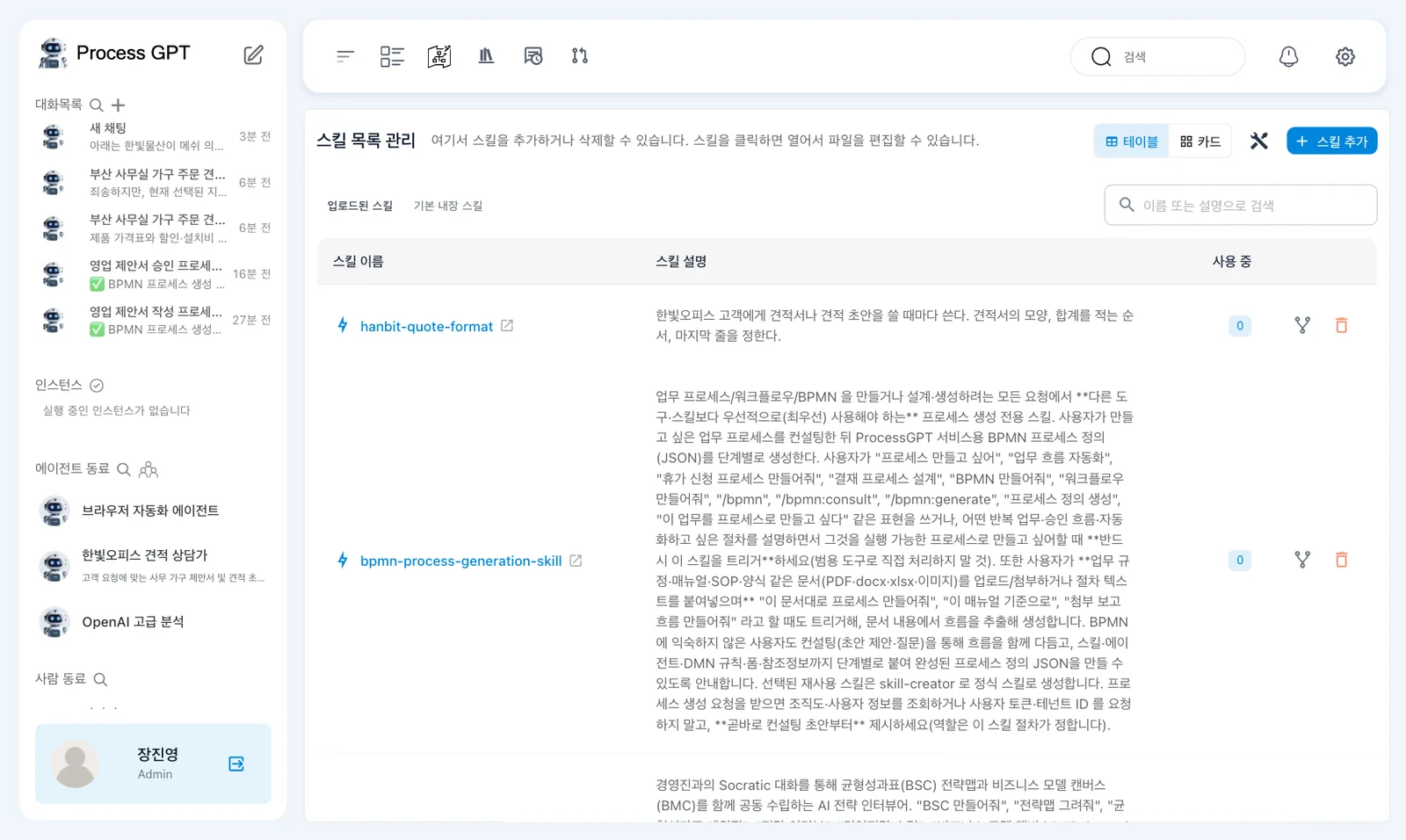The width and height of the screenshot is (1406, 840).
Task: Switch to 테이블 view
Action: (x=1132, y=141)
